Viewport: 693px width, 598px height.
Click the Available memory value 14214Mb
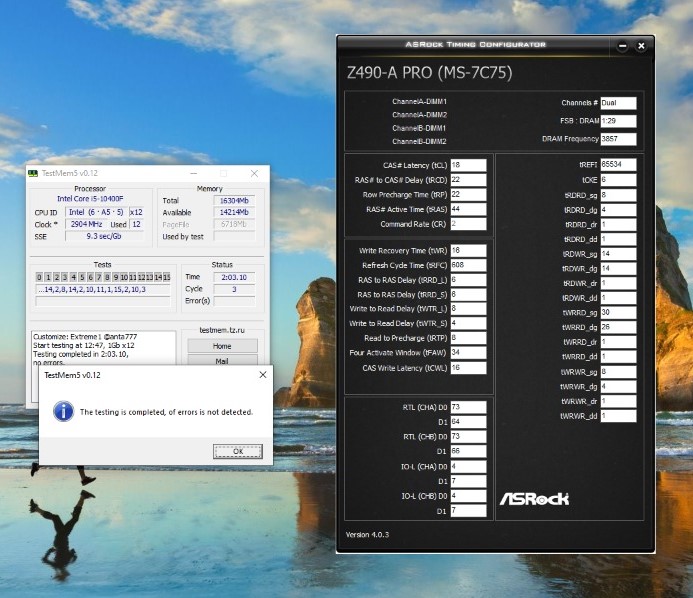click(234, 212)
